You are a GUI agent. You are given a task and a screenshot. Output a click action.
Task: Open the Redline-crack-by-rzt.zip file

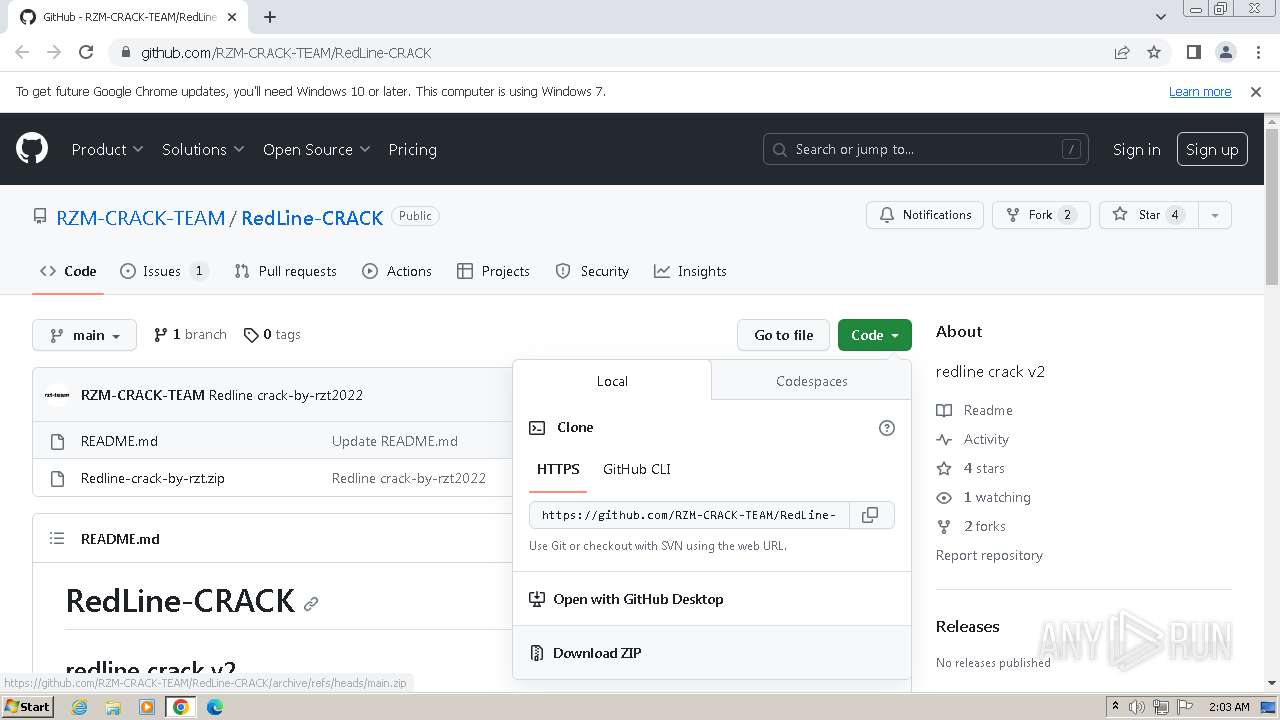pos(153,478)
